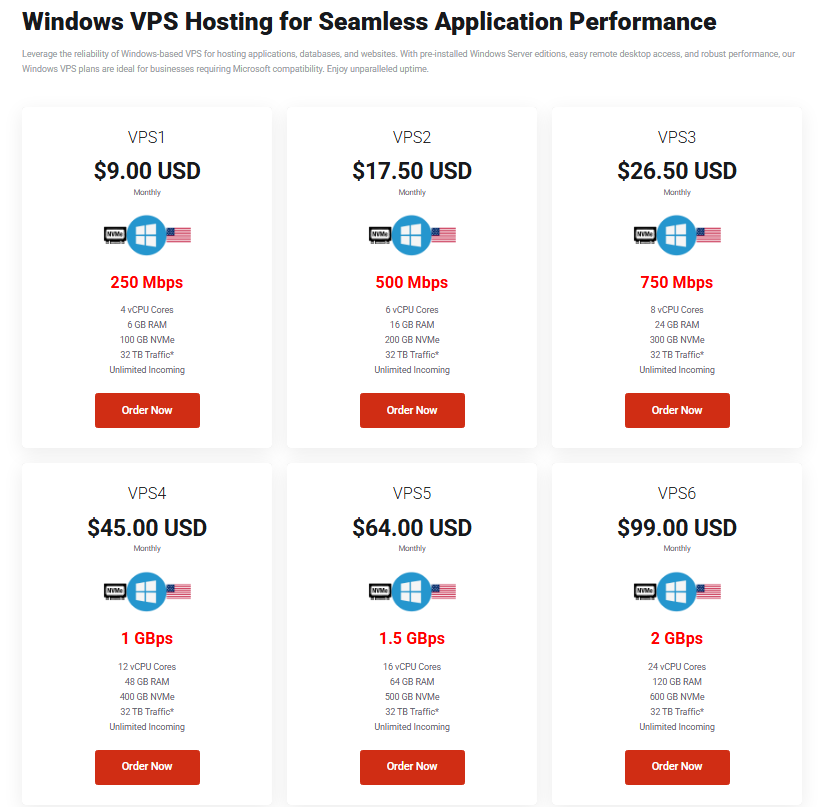Image resolution: width=819 pixels, height=807 pixels.
Task: Click the $99.00 USD price text
Action: tap(677, 528)
